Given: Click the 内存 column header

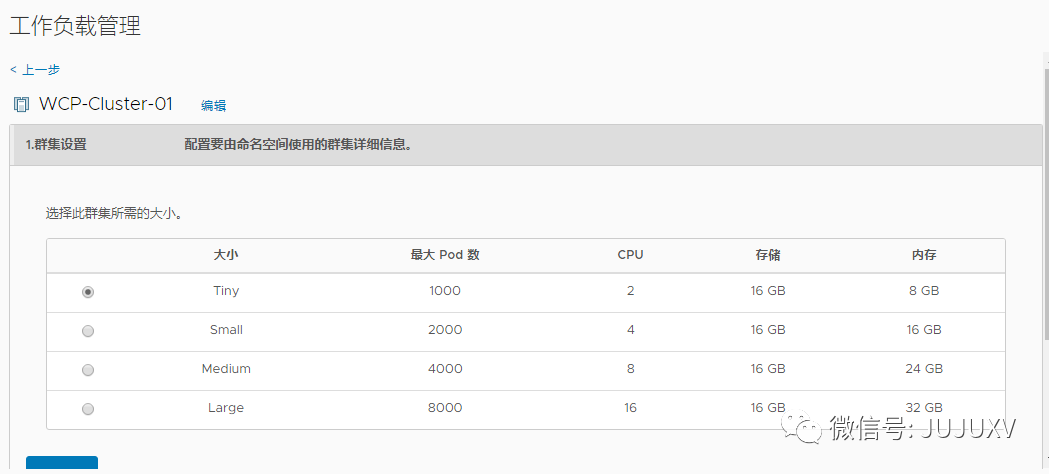Looking at the screenshot, I should click(x=924, y=255).
